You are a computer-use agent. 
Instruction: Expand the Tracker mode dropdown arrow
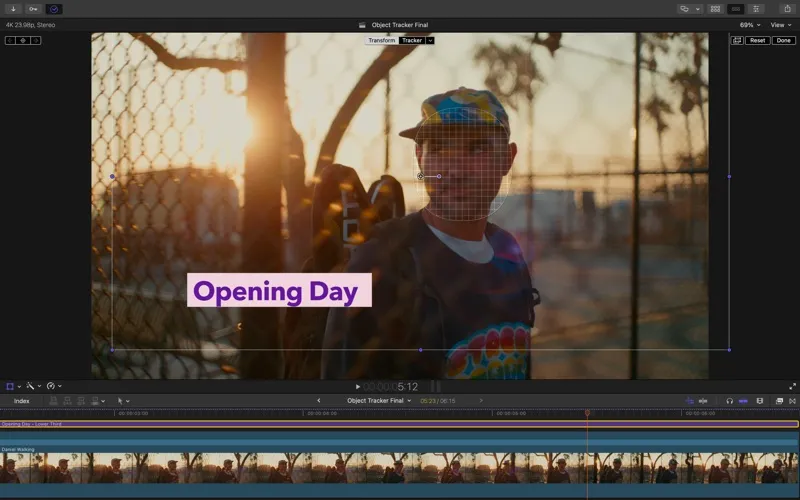(430, 40)
